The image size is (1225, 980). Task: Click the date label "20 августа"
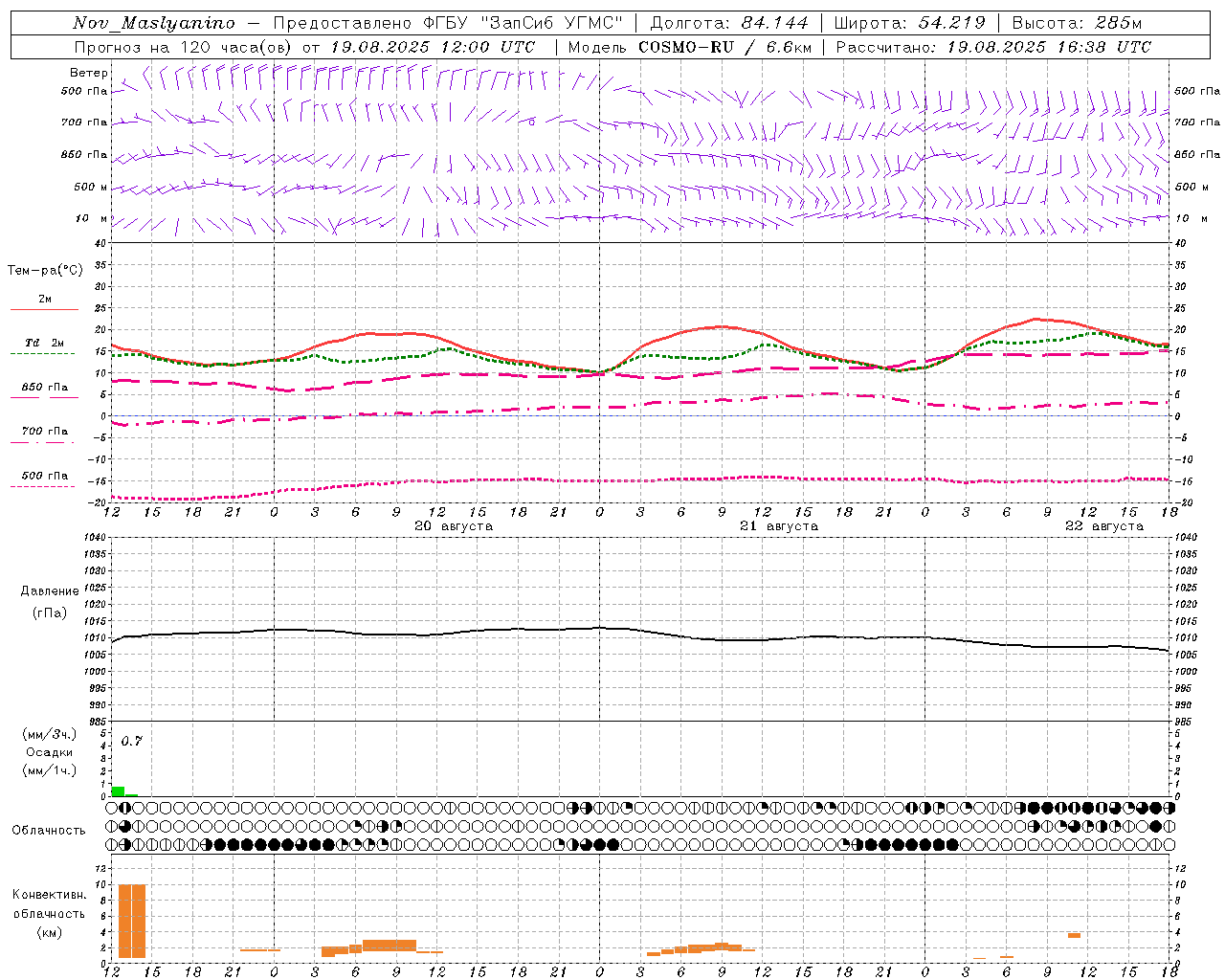(454, 526)
